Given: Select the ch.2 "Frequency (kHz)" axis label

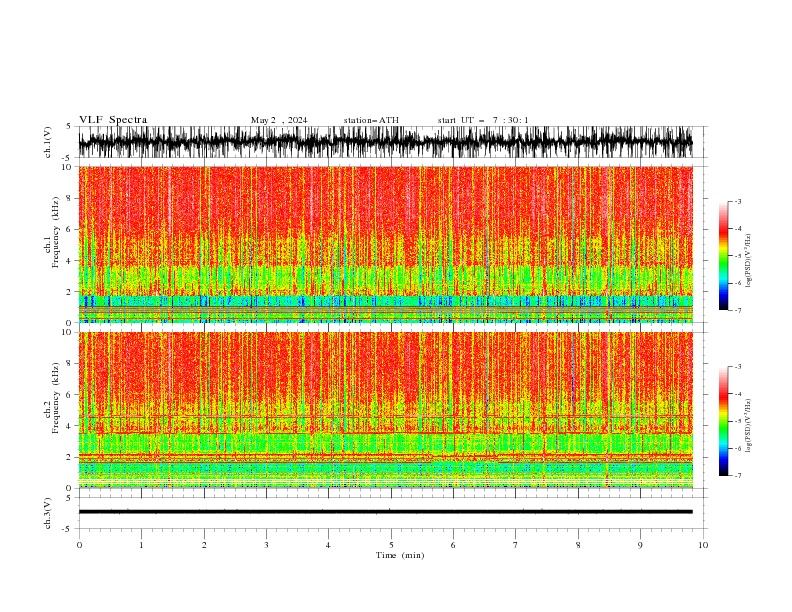Looking at the screenshot, I should 56,398.
